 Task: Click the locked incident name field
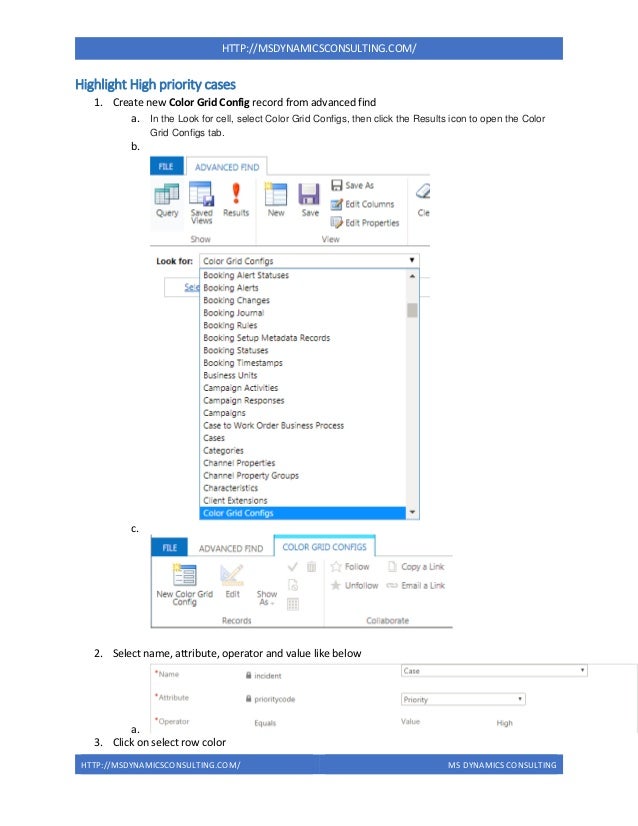pyautogui.click(x=263, y=675)
